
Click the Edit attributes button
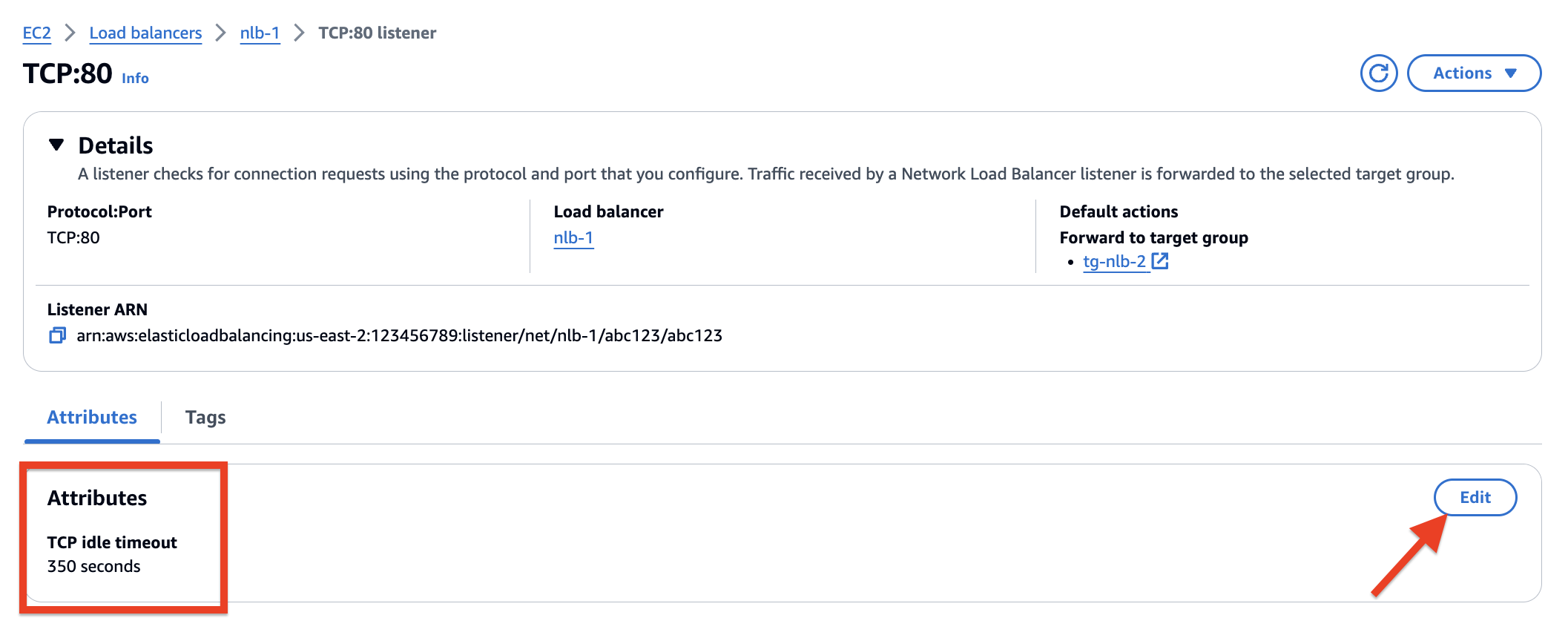point(1475,498)
